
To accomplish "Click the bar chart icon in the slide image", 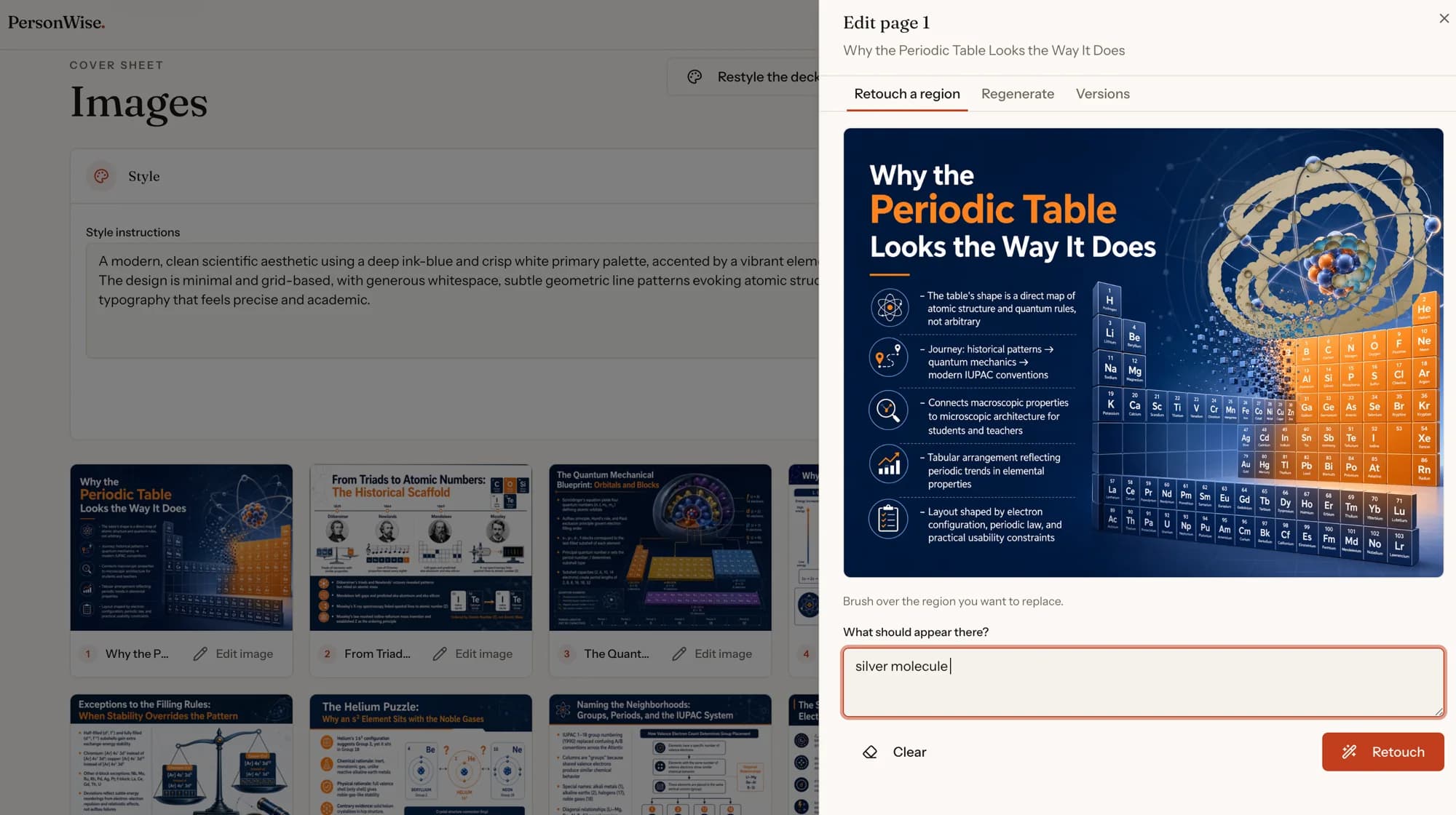I will point(888,464).
